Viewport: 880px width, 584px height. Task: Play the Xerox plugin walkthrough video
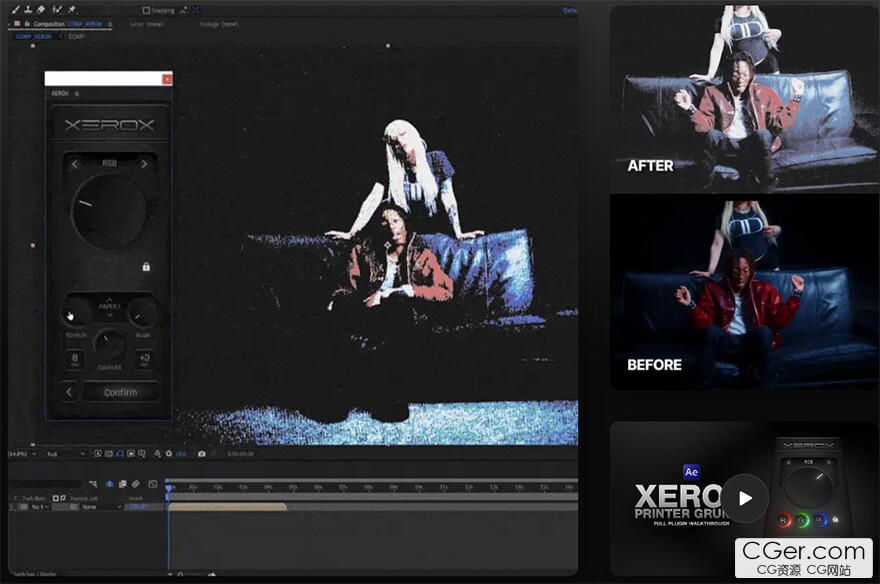click(745, 497)
